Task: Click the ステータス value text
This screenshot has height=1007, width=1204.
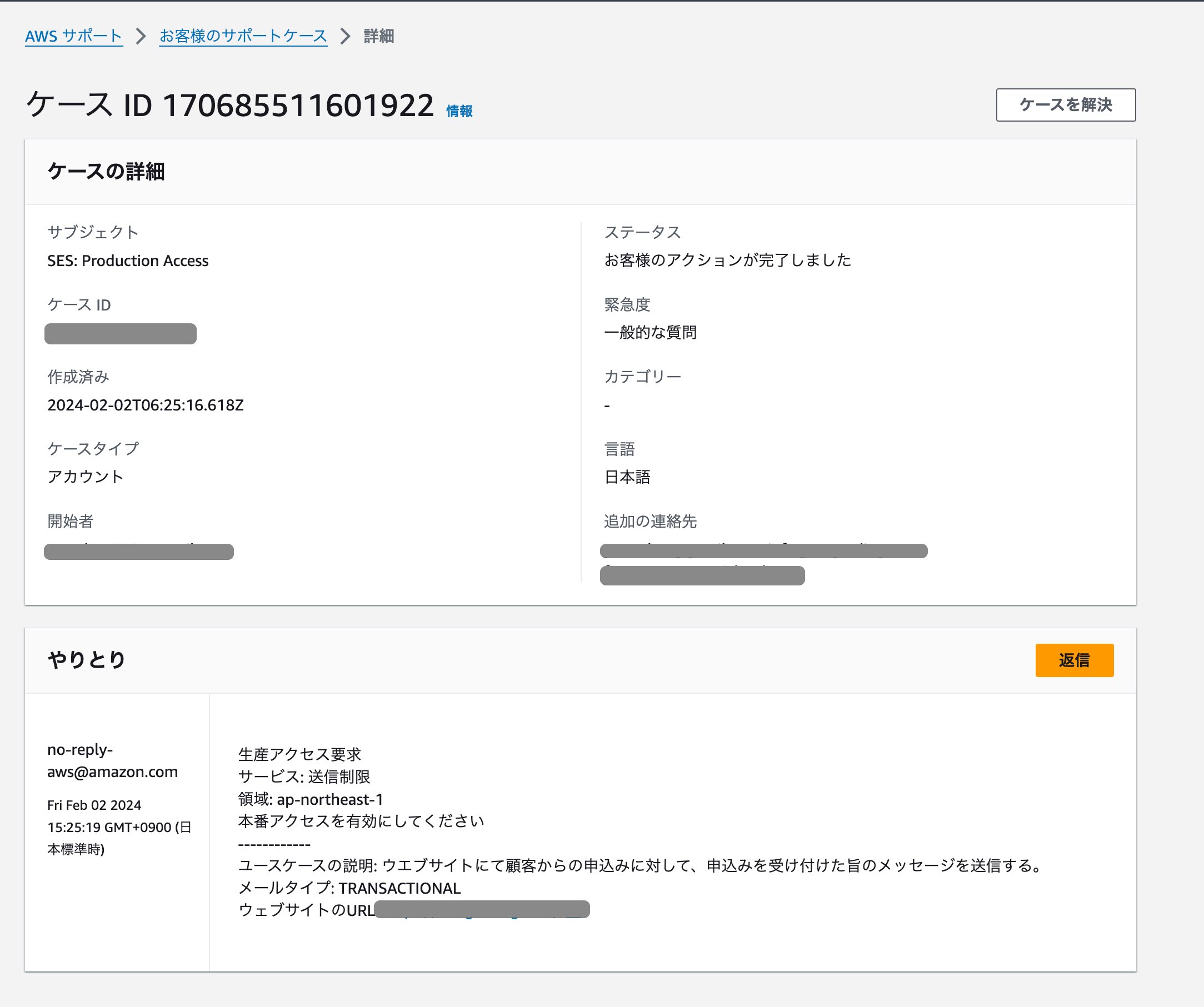Action: click(x=727, y=260)
